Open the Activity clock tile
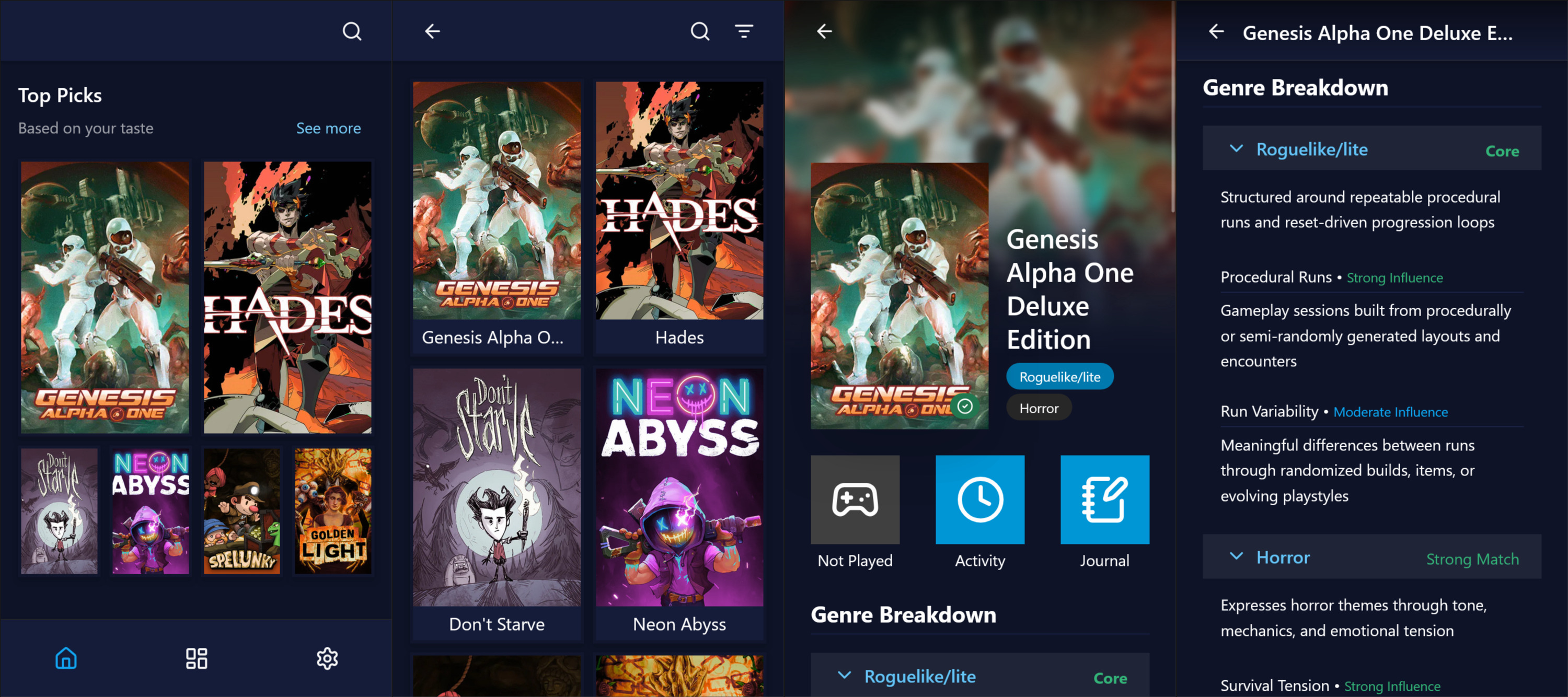This screenshot has height=697, width=1568. point(979,500)
